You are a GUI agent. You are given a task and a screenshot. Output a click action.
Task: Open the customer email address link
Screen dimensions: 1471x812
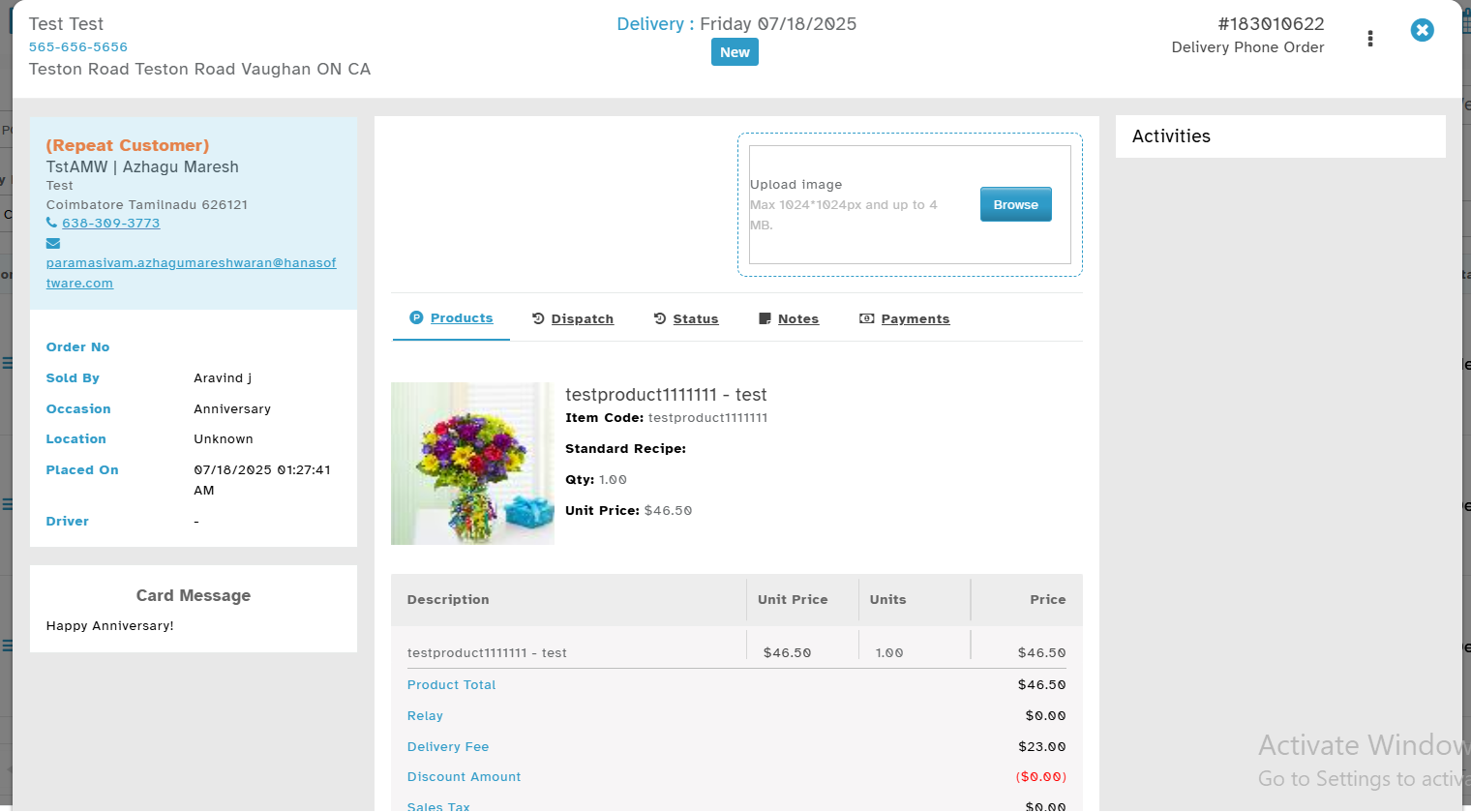[191, 273]
